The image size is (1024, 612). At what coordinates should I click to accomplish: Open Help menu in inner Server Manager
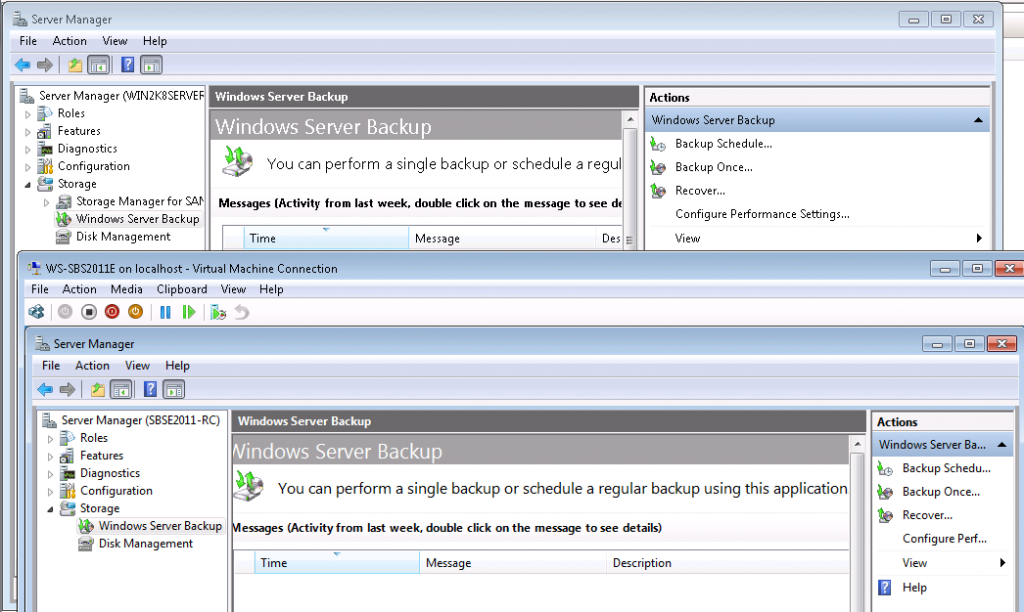click(x=177, y=365)
